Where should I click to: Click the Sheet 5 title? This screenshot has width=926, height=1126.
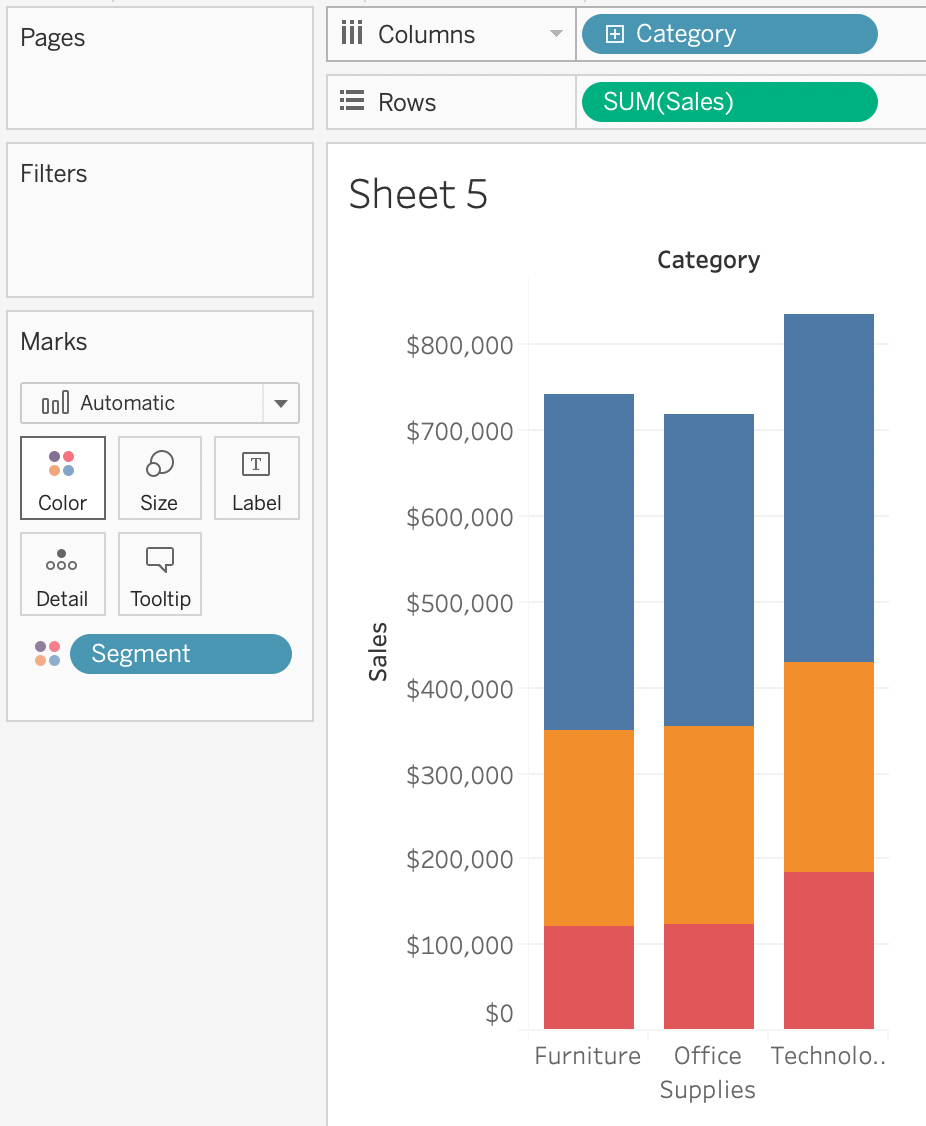click(x=418, y=194)
